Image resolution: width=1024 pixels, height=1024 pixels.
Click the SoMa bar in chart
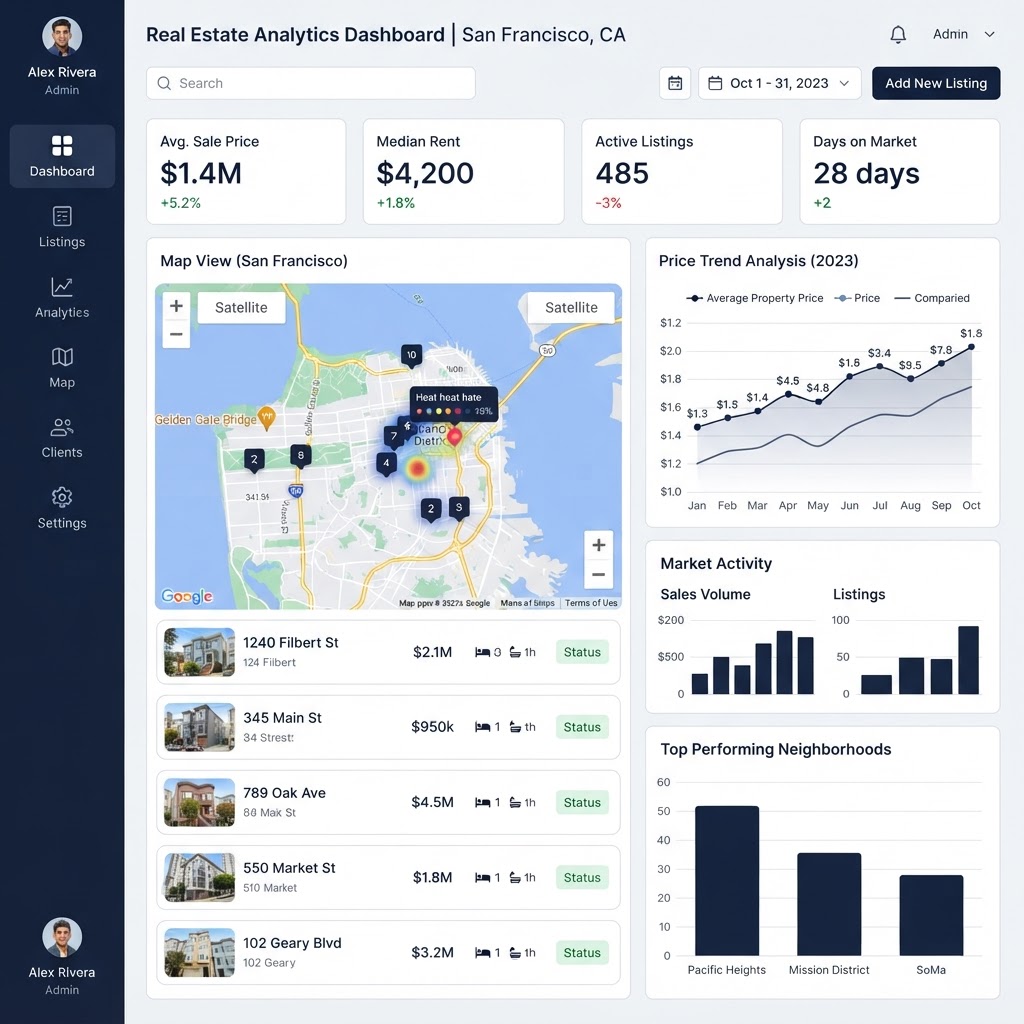coord(931,915)
